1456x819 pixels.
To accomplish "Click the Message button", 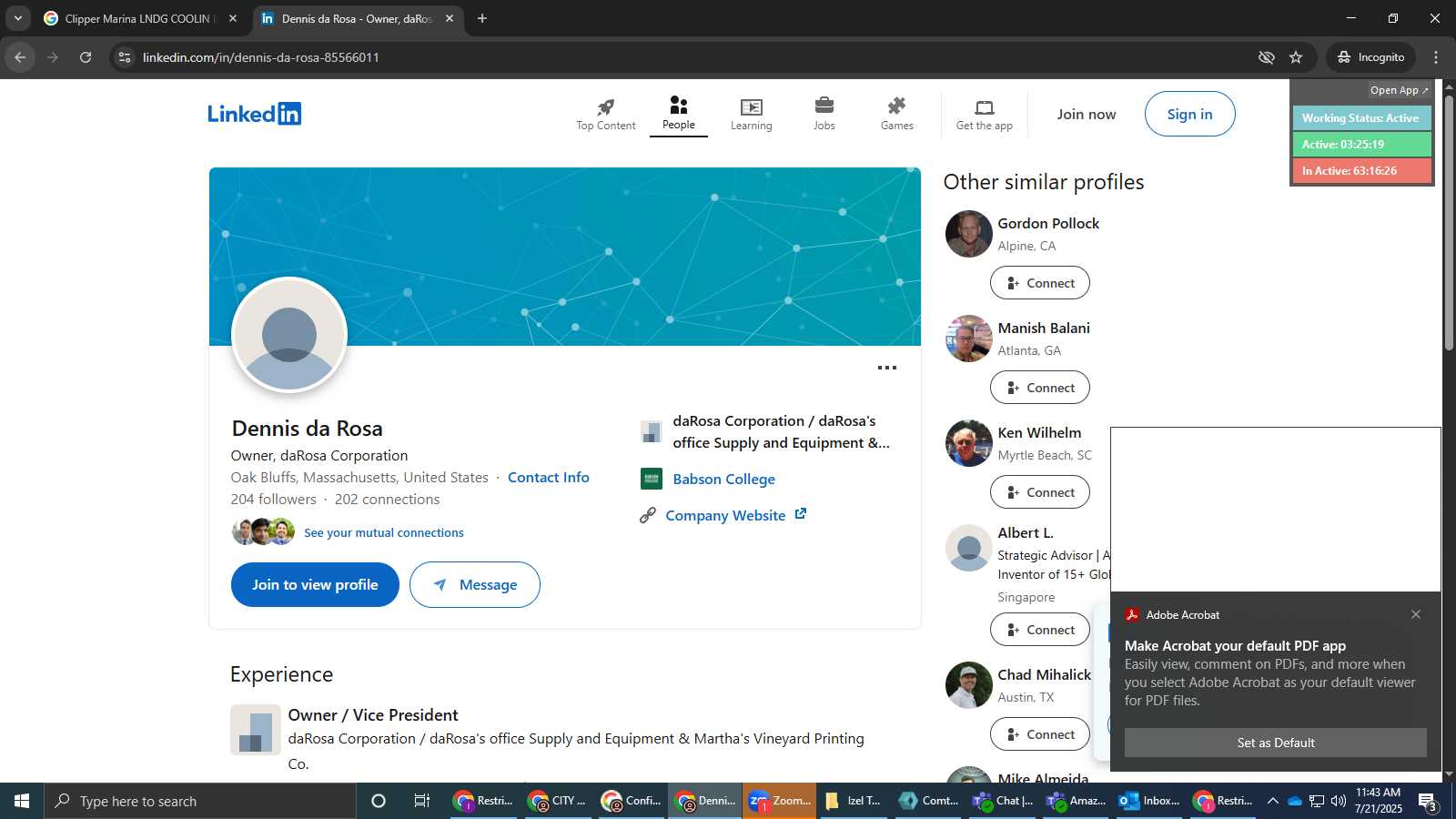I will point(475,584).
